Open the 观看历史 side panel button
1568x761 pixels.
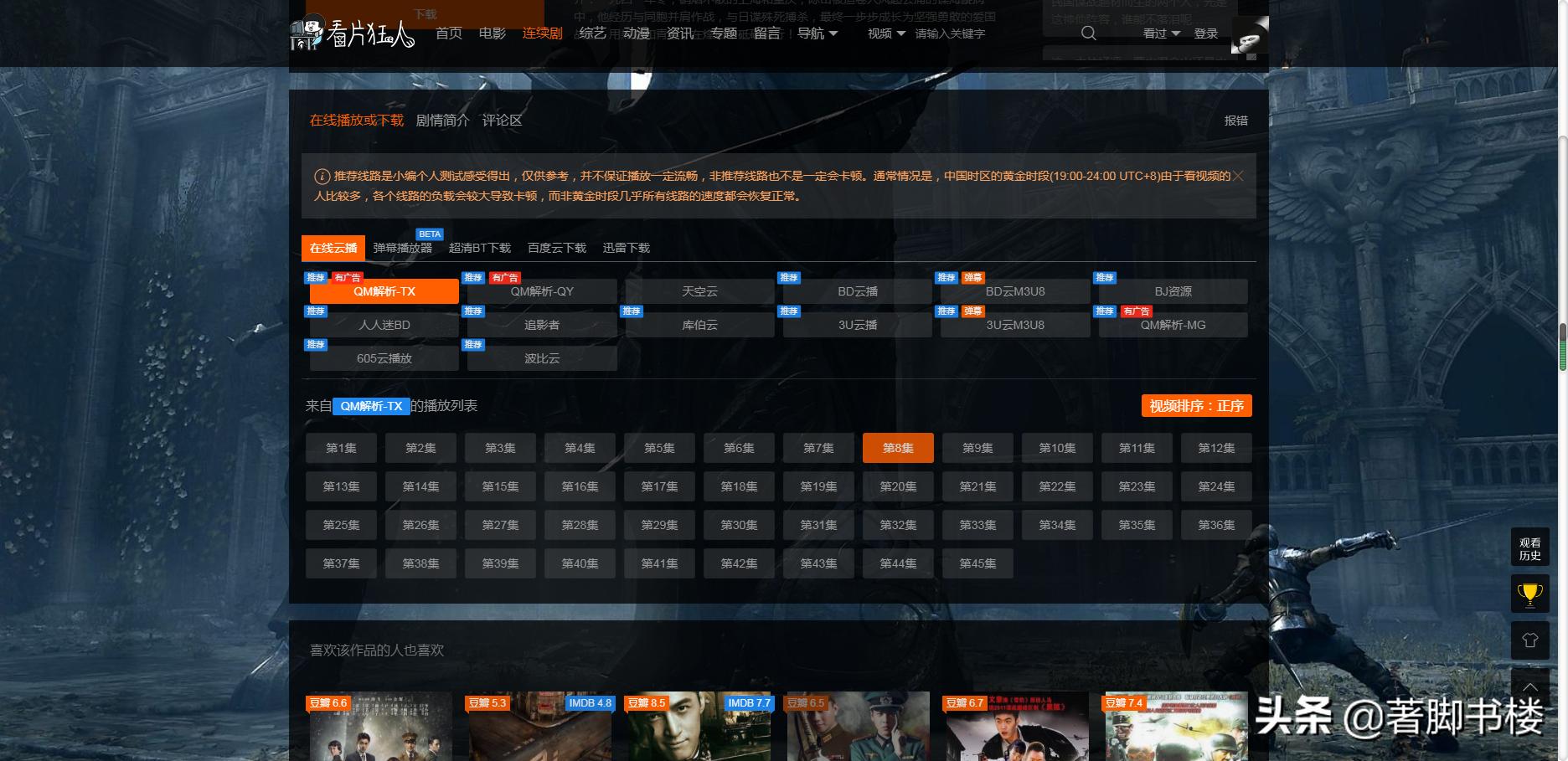[x=1529, y=549]
